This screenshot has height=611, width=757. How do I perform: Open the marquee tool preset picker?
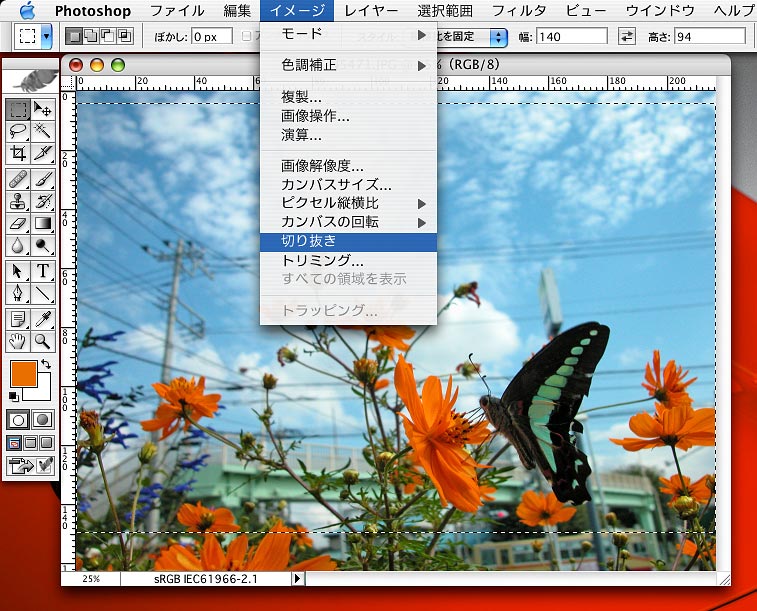click(46, 36)
